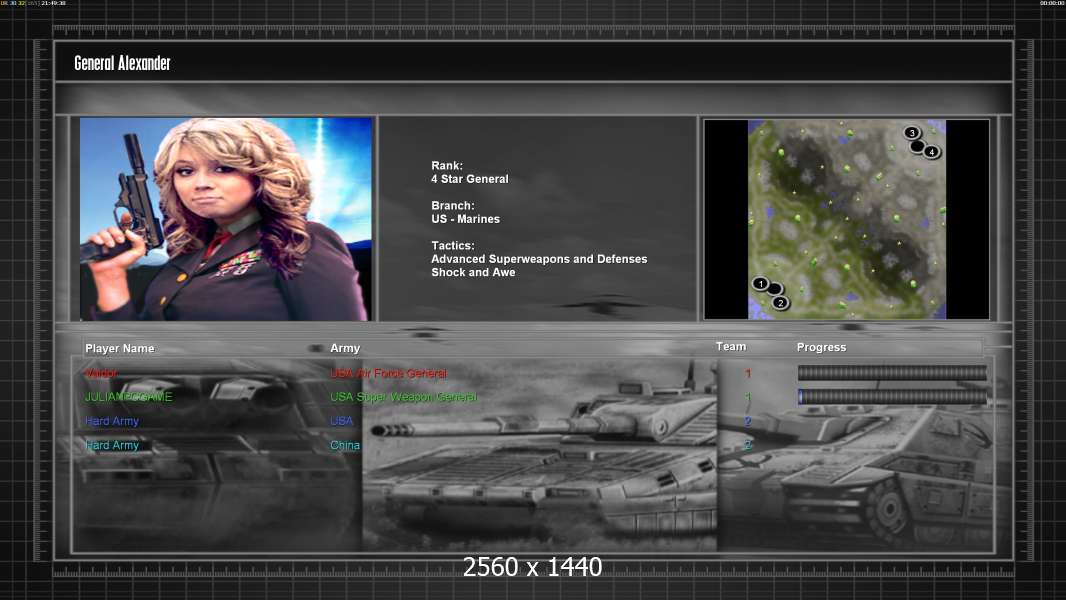Click the blue 'USA' army entry
The width and height of the screenshot is (1066, 600).
(341, 421)
